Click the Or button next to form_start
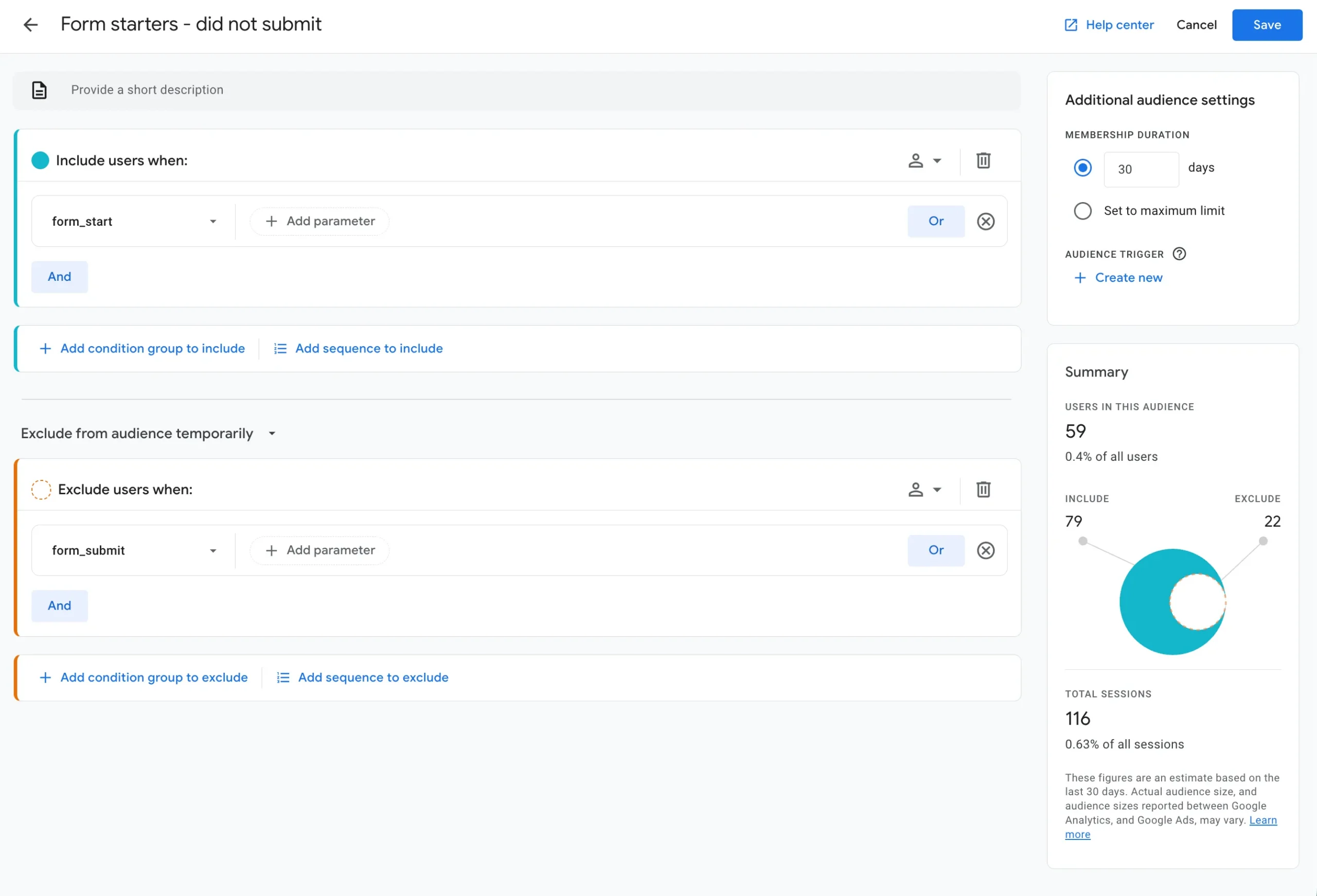1317x896 pixels. (x=936, y=221)
